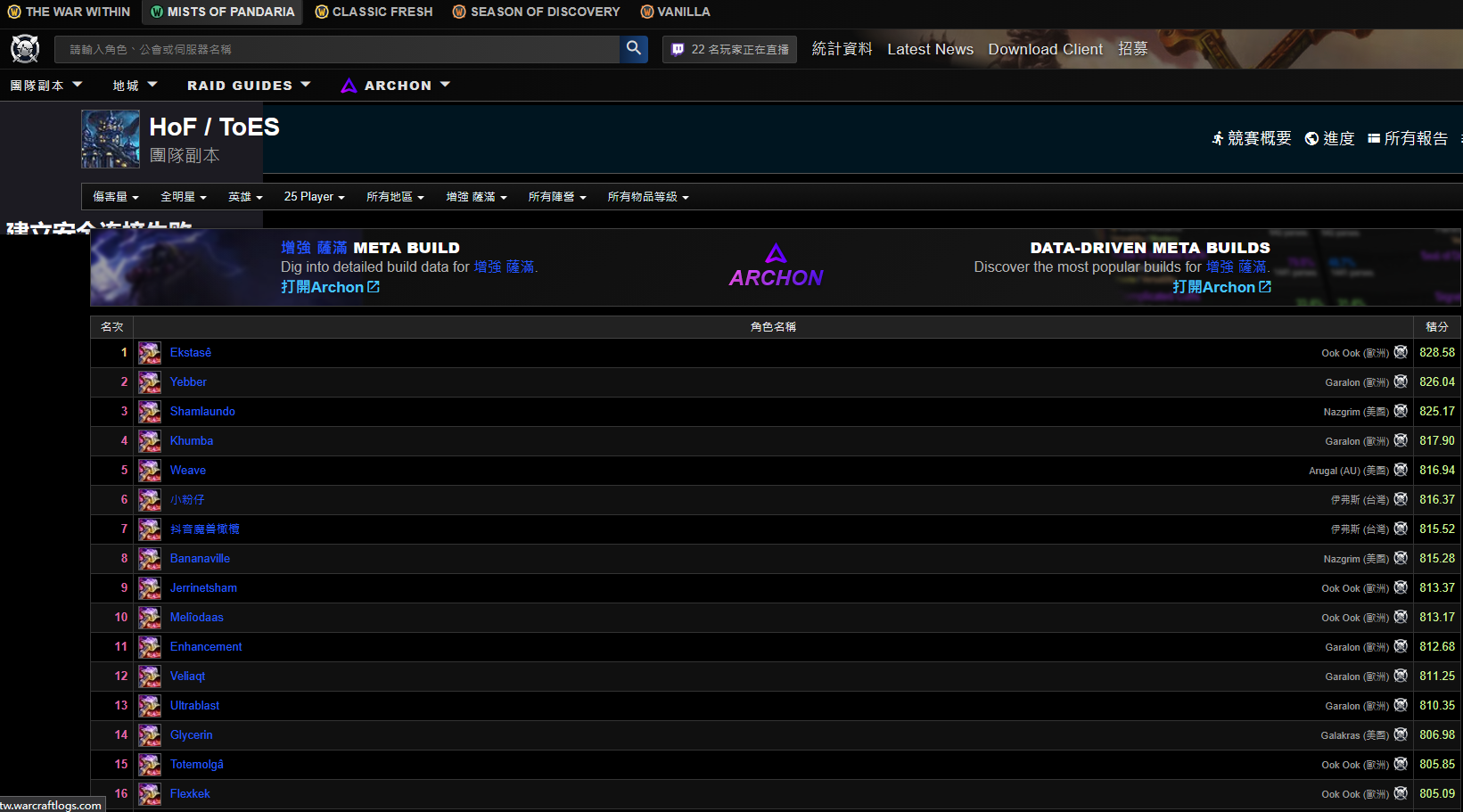Click the 進度 progress globe icon

[1311, 139]
